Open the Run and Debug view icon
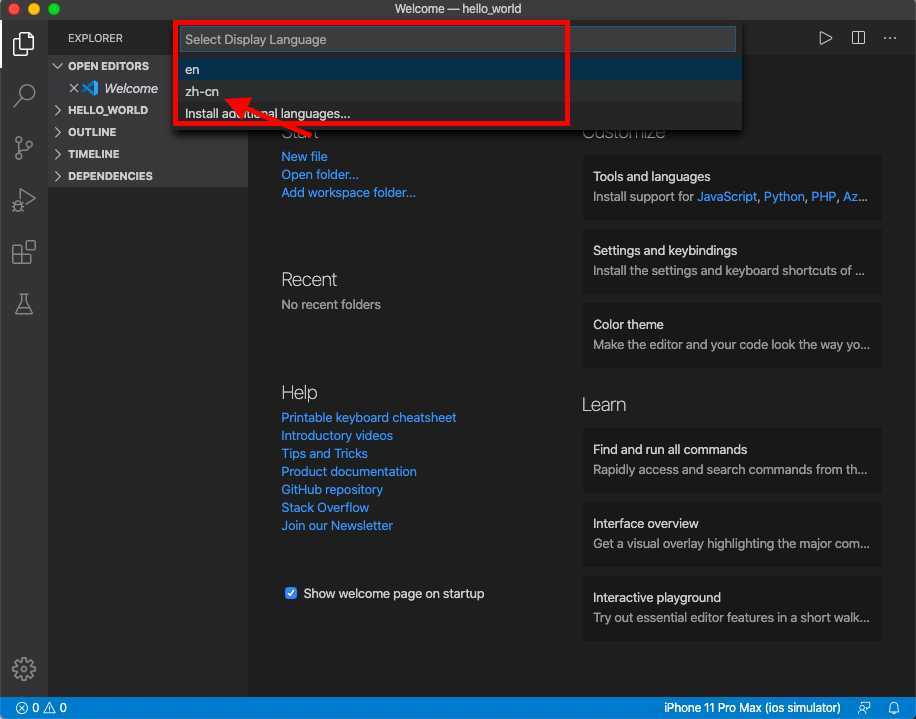Screen dimensions: 916x719 [x=23, y=200]
